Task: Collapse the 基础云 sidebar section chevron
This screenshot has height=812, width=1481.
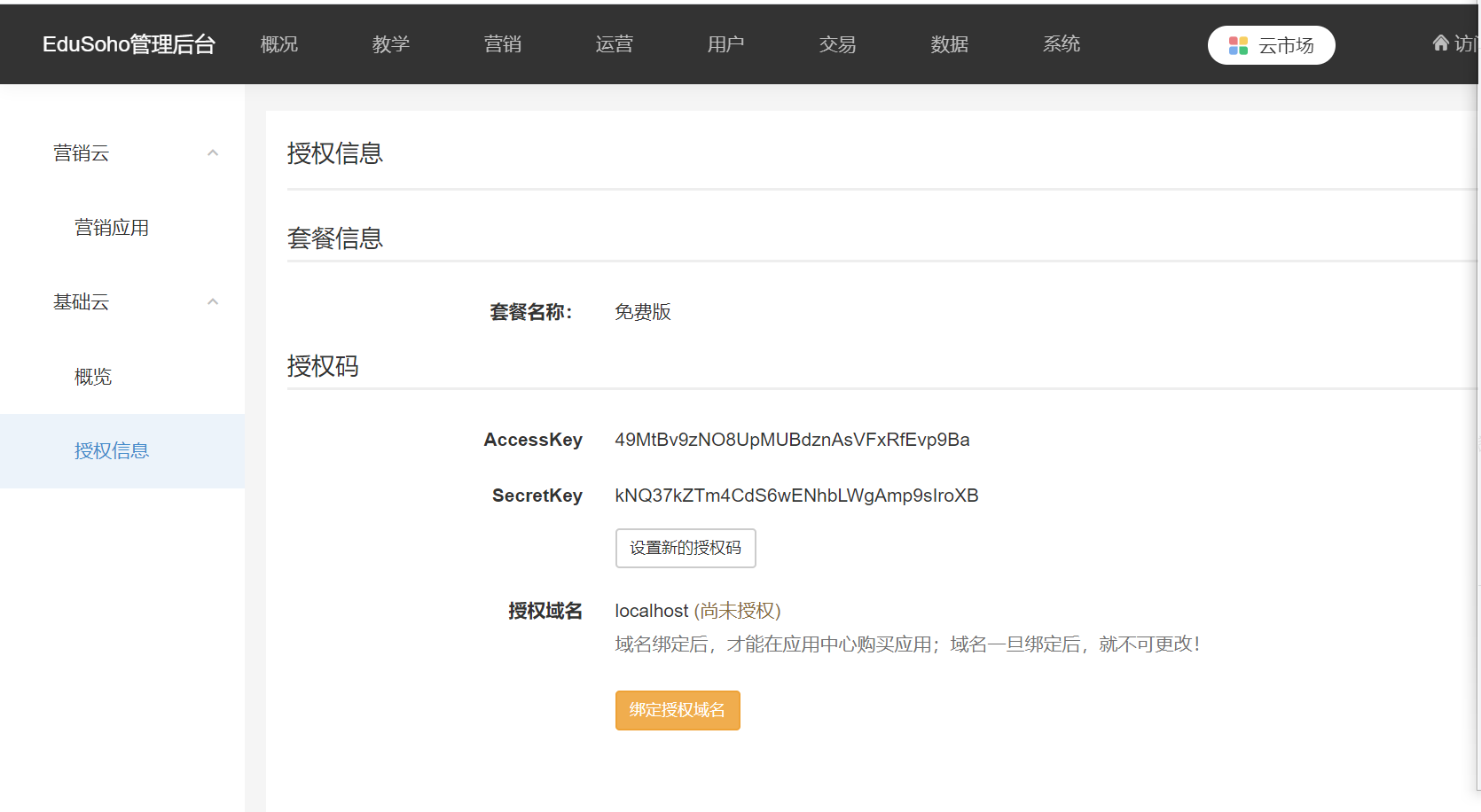Action: (x=213, y=302)
